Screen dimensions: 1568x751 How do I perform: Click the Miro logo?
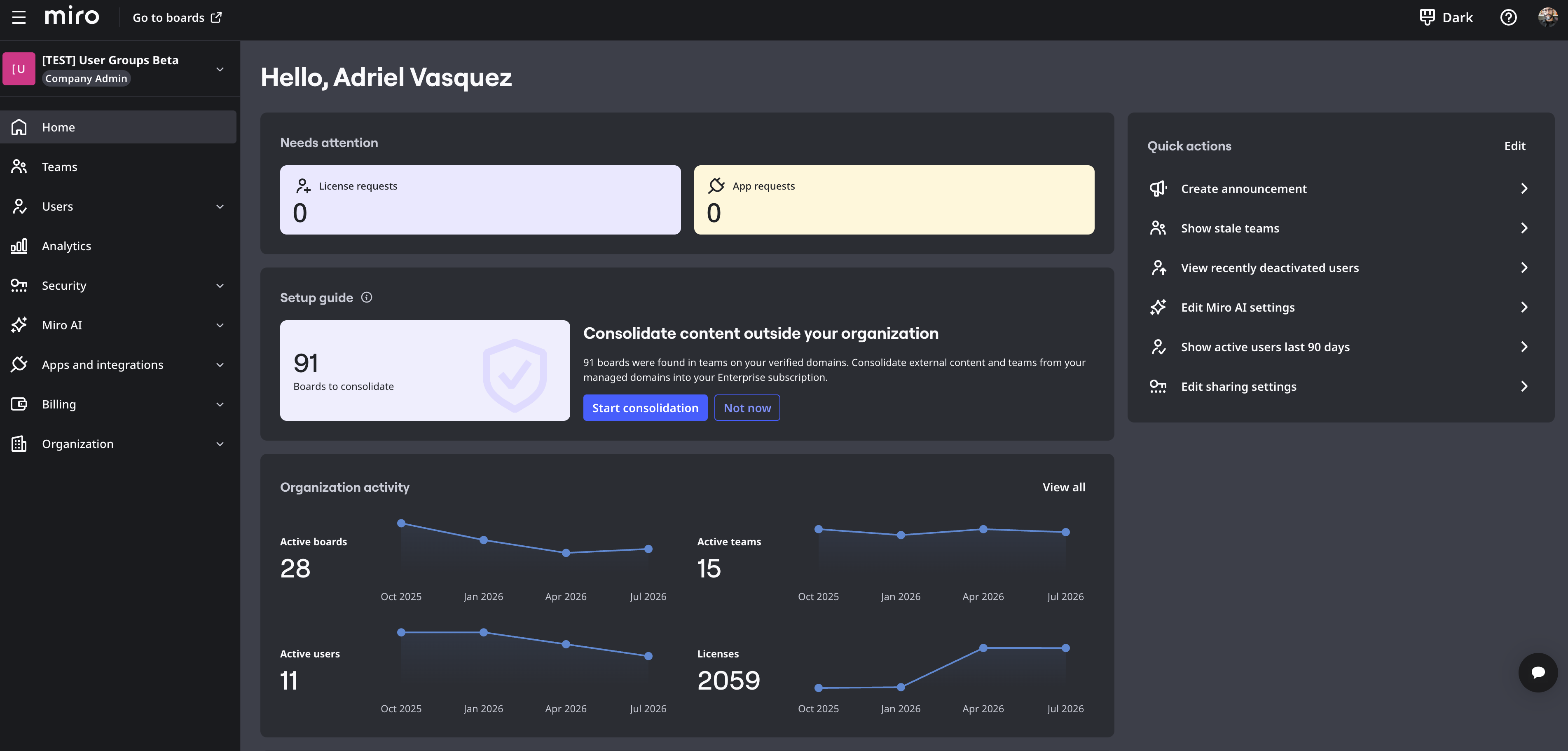[72, 16]
